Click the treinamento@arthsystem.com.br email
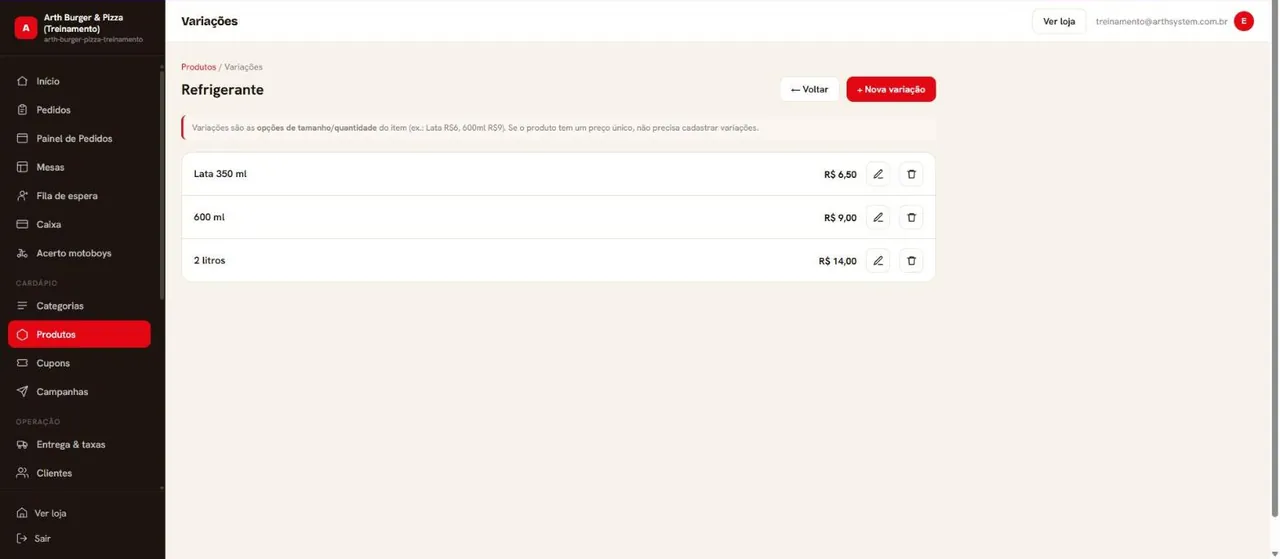The height and width of the screenshot is (559, 1280). pyautogui.click(x=1161, y=21)
